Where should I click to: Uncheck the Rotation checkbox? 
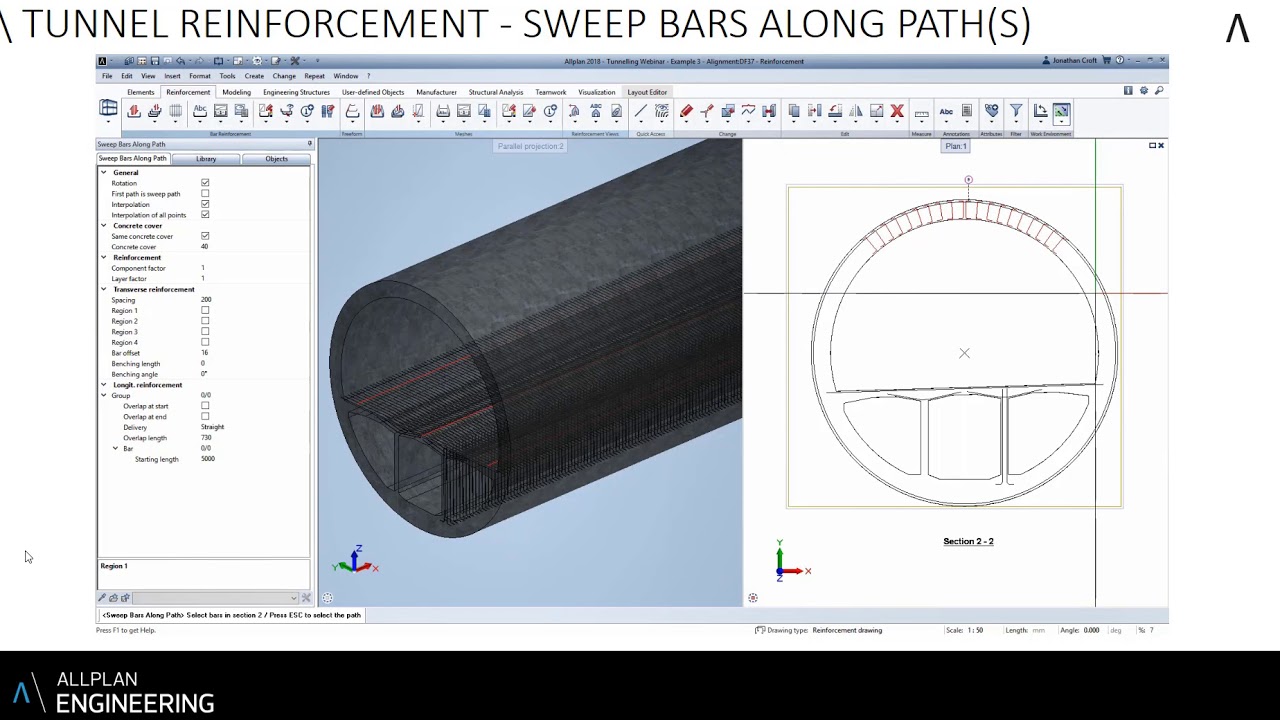point(205,183)
